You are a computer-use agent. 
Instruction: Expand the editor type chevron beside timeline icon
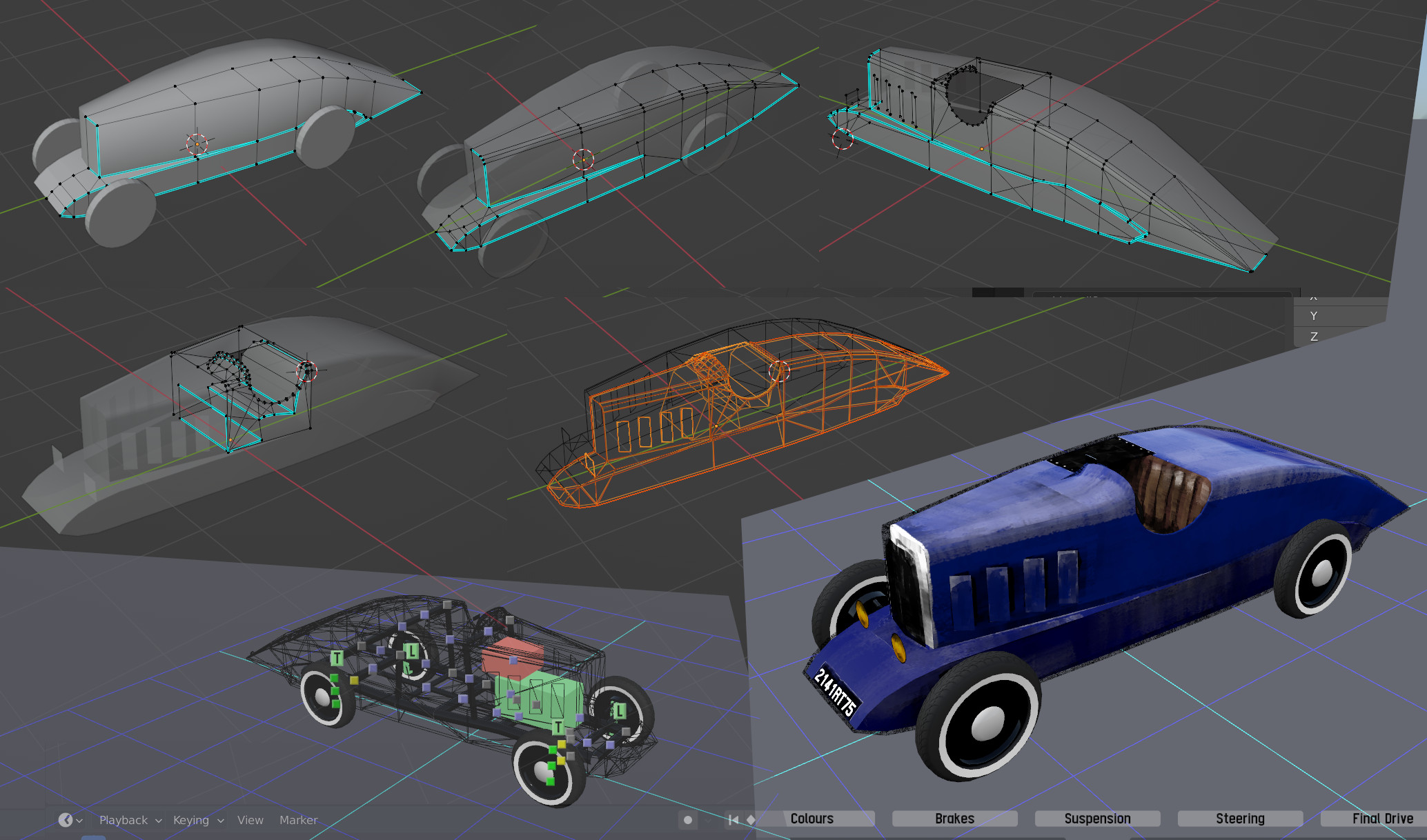tap(79, 821)
